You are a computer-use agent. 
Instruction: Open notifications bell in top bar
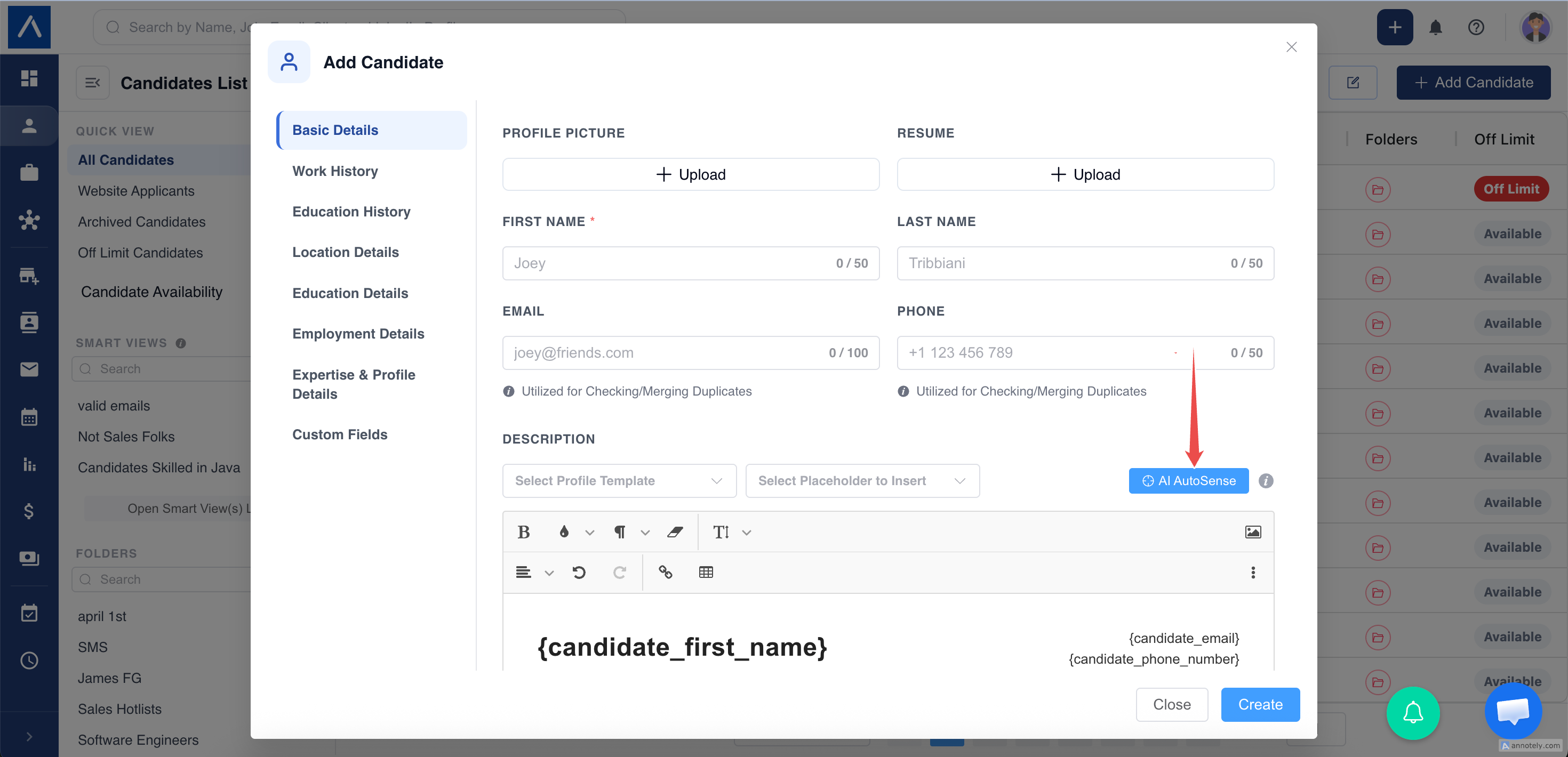click(x=1436, y=27)
